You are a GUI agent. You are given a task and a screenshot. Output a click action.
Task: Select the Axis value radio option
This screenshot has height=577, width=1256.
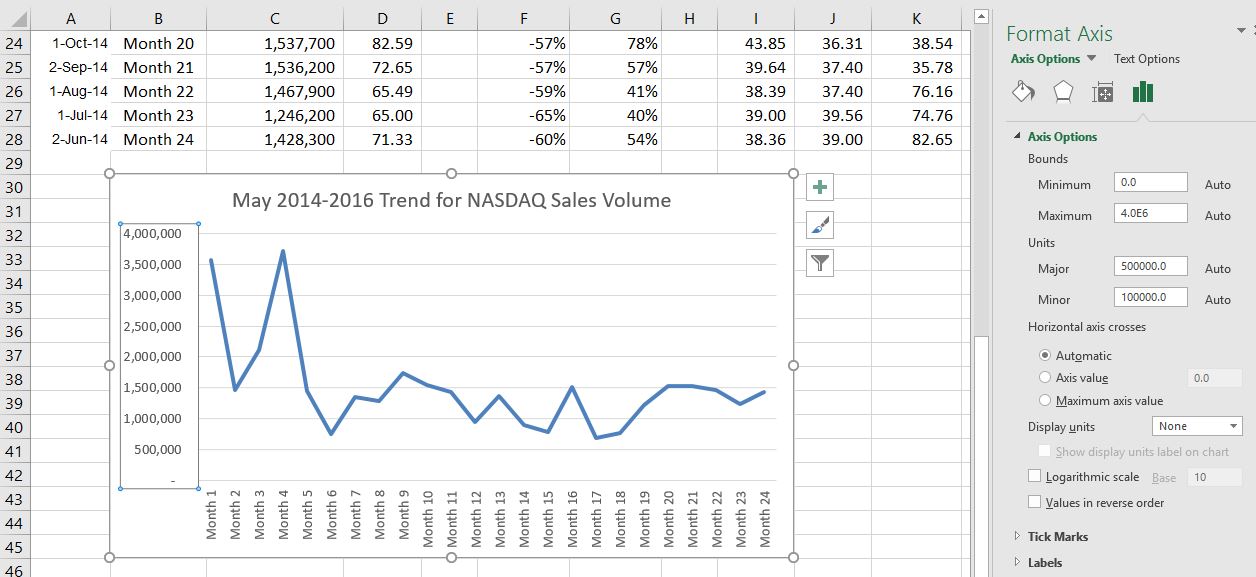pos(1045,378)
